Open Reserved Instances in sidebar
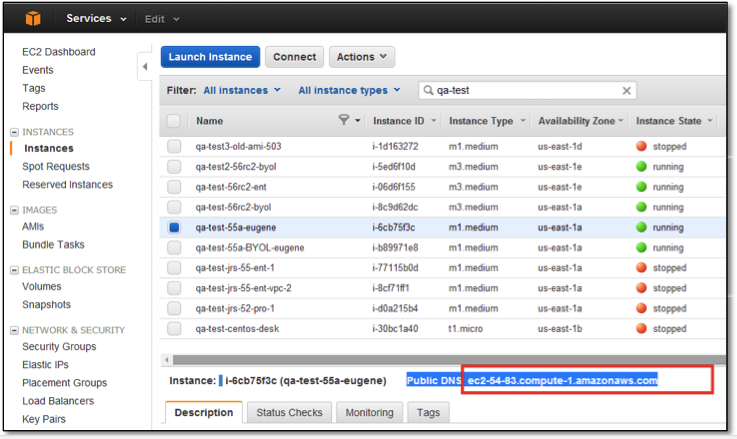The width and height of the screenshot is (737, 439). click(68, 185)
